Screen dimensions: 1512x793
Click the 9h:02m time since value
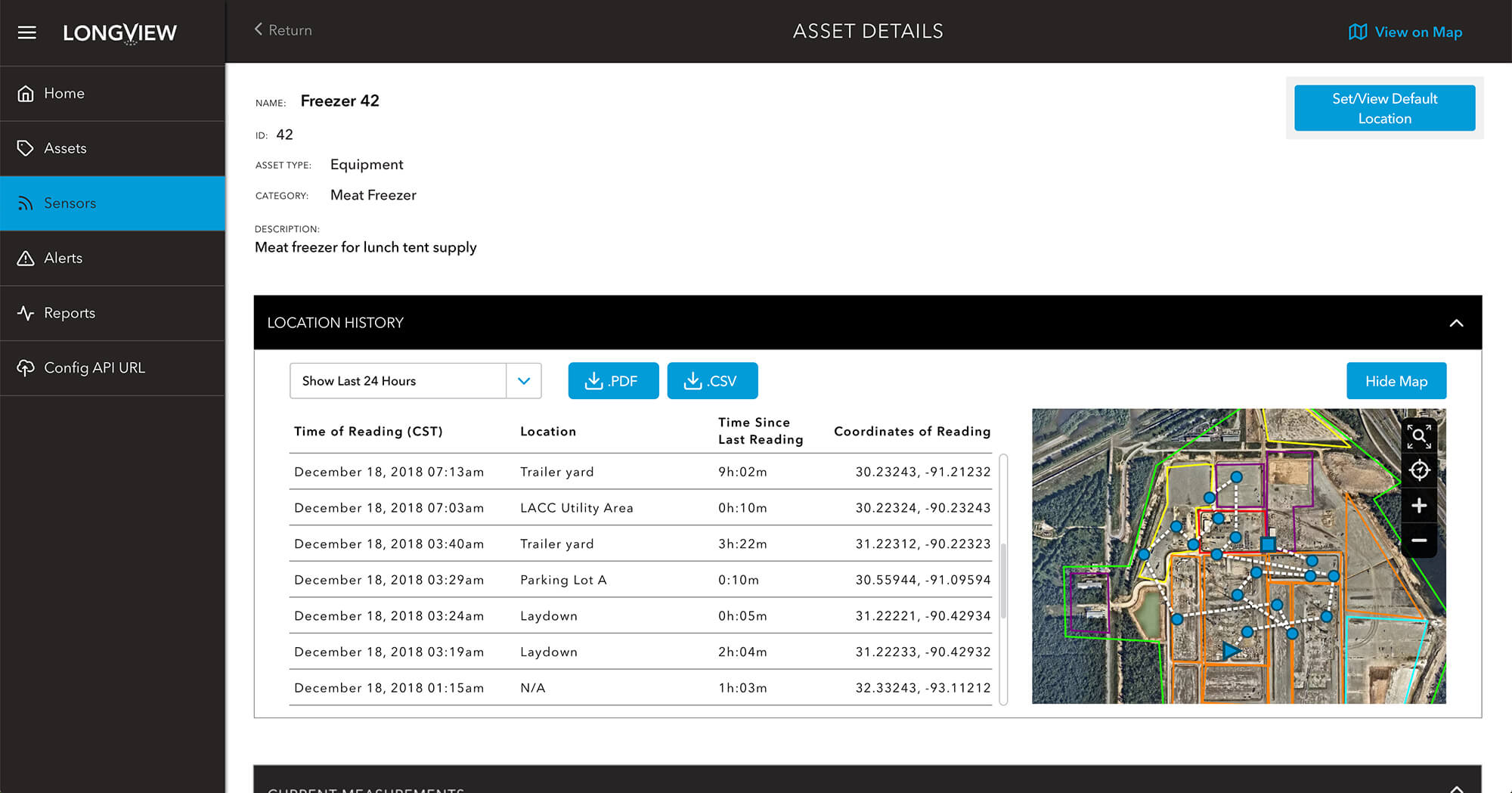742,472
